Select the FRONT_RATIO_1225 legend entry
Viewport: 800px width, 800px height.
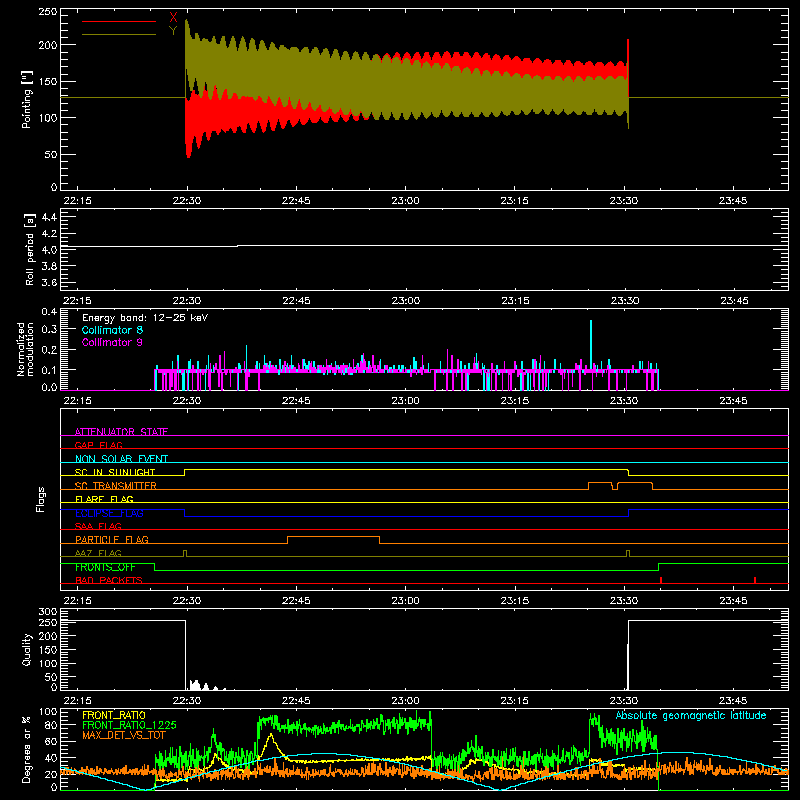tap(129, 725)
